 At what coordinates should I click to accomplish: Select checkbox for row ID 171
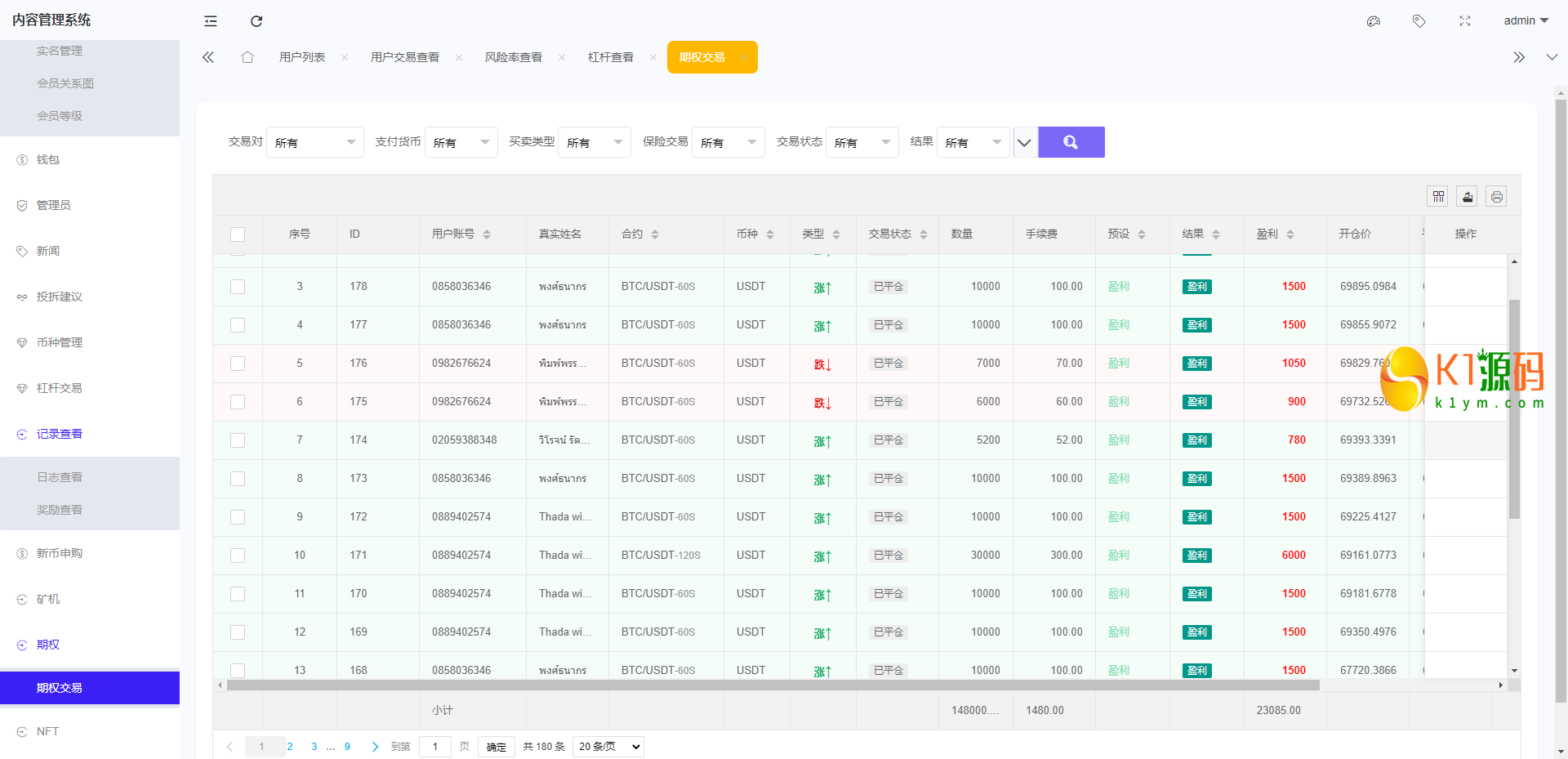pyautogui.click(x=238, y=556)
